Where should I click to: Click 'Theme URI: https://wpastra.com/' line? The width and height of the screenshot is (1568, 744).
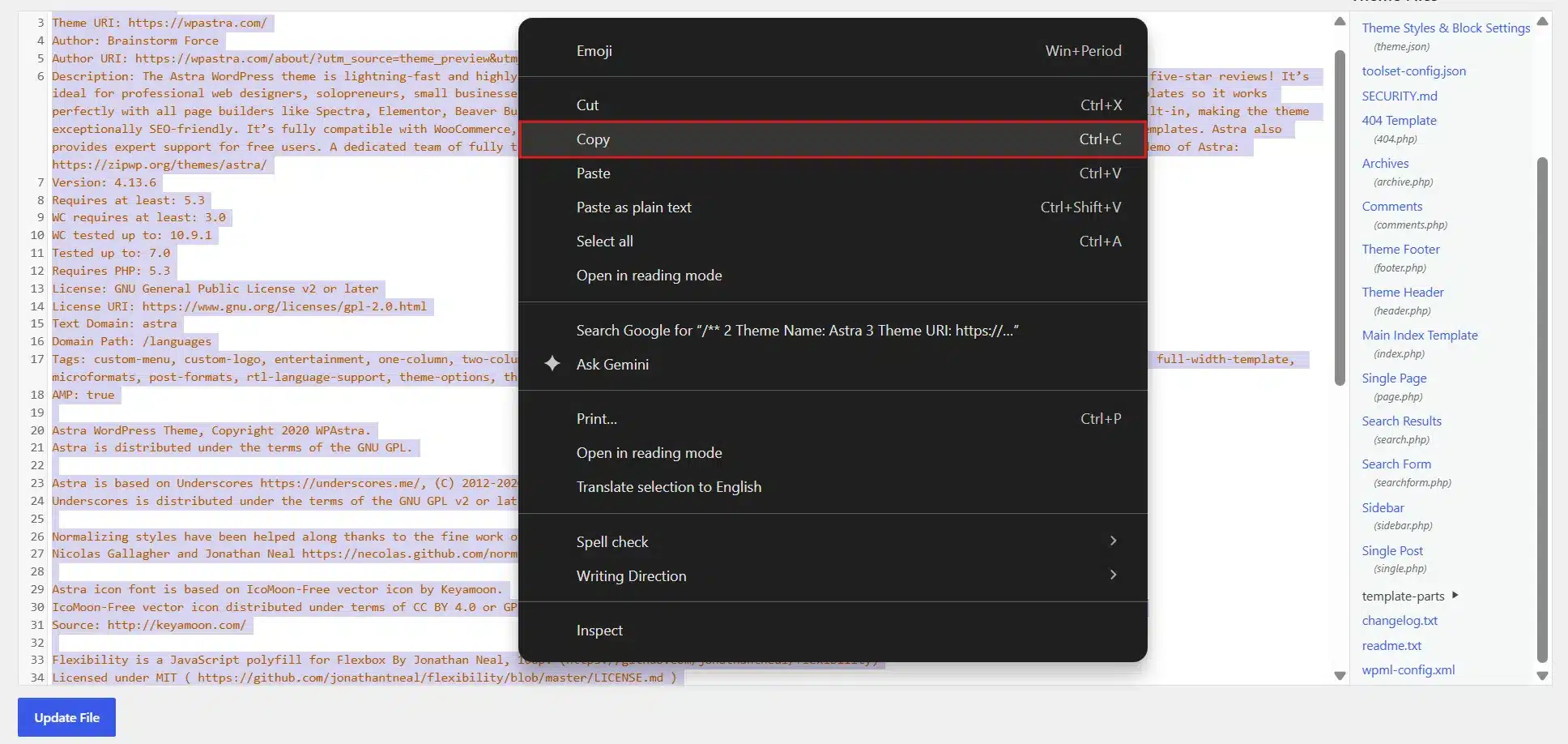point(160,23)
